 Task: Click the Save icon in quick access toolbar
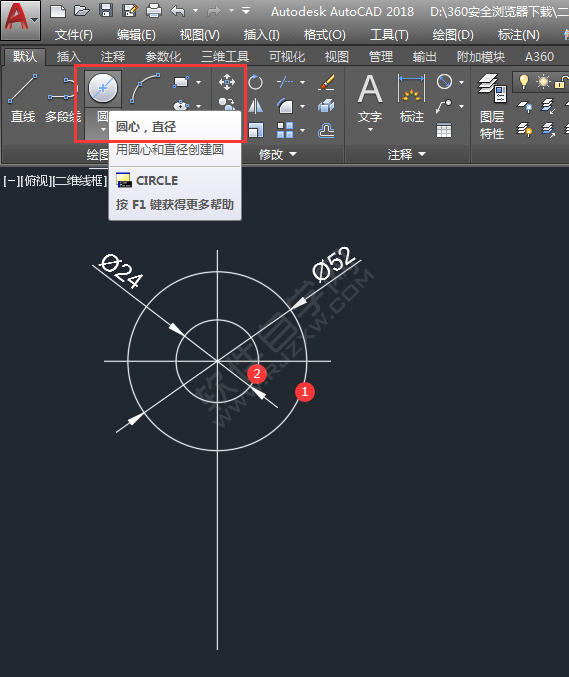106,10
